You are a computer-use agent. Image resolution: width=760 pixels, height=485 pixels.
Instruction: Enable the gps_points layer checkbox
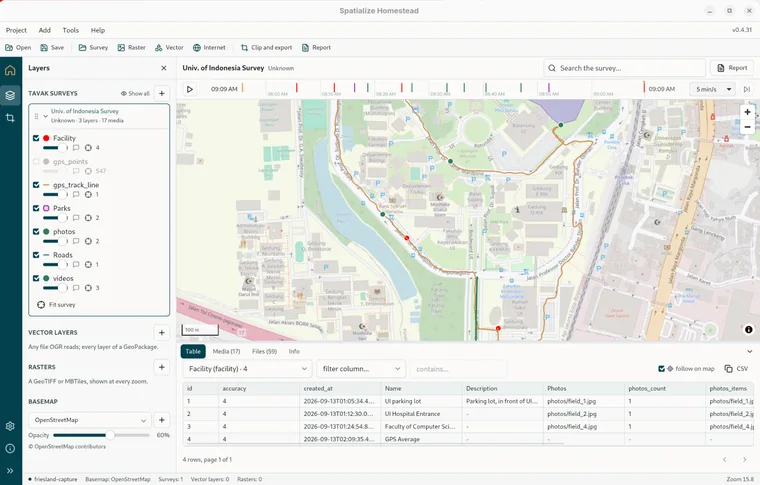36,161
